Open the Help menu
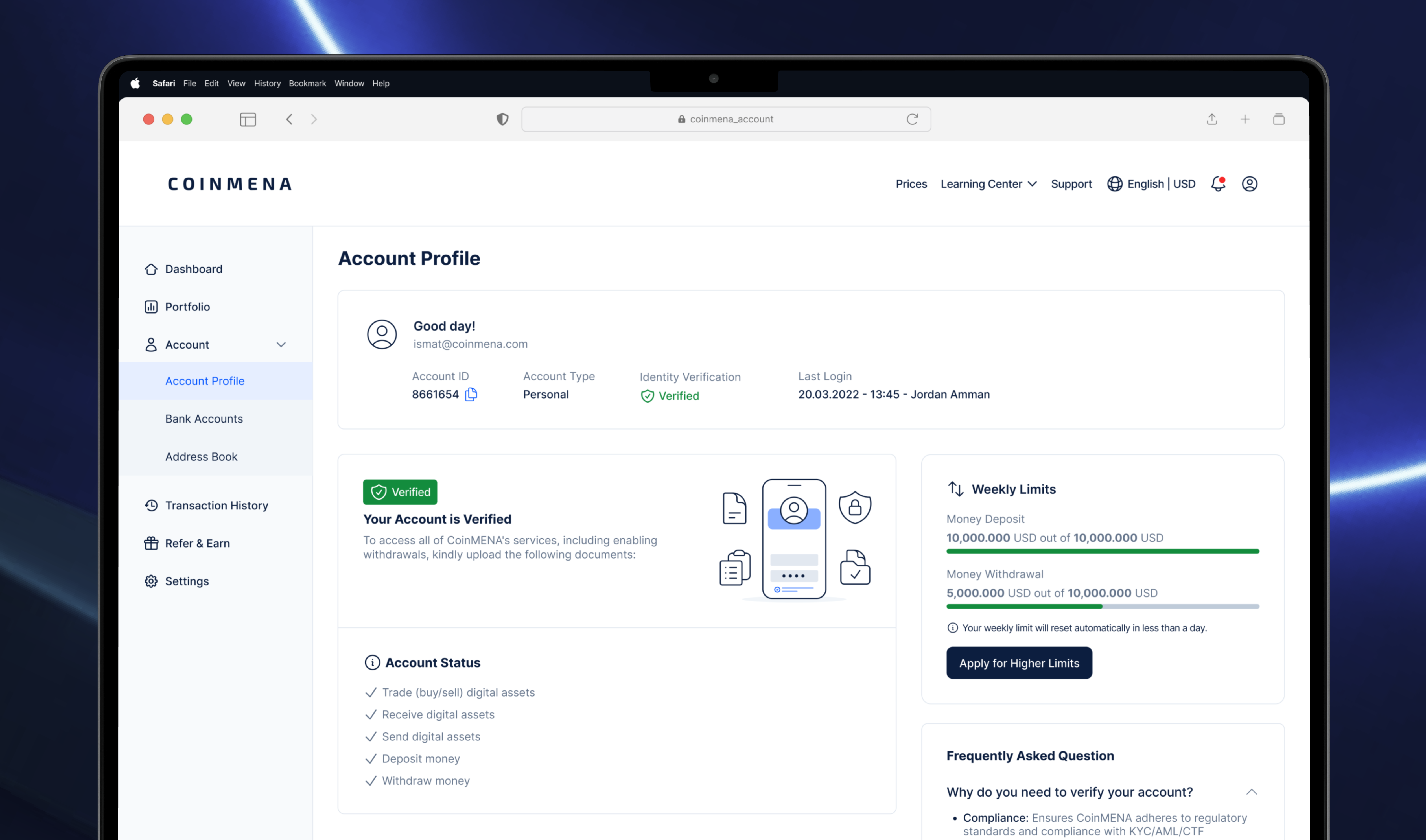This screenshot has height=840, width=1426. coord(381,83)
